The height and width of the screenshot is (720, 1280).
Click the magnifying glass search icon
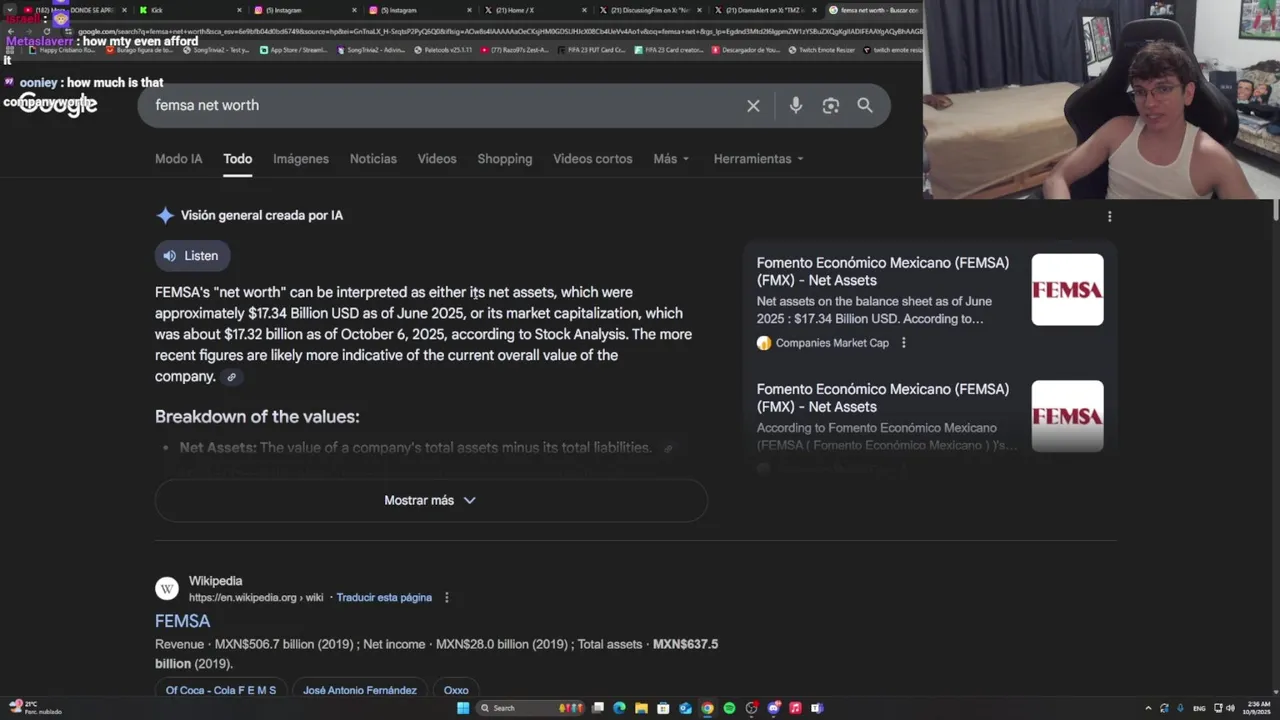point(865,105)
